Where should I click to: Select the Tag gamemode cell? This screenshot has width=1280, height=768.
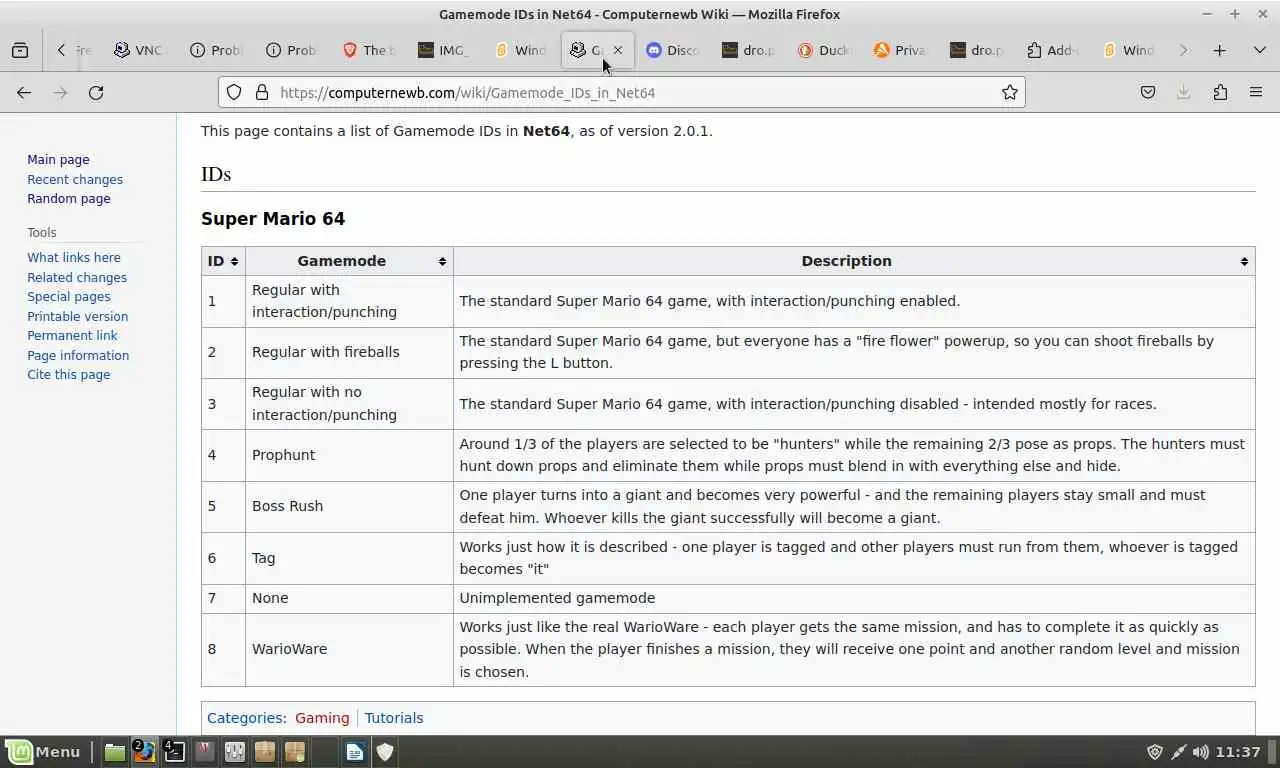pyautogui.click(x=349, y=558)
